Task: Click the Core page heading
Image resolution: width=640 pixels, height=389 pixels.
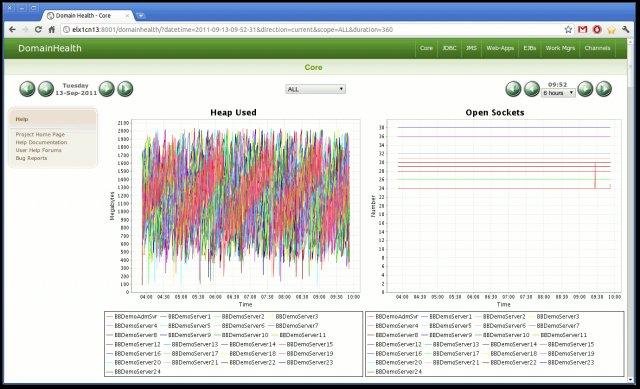Action: click(313, 67)
